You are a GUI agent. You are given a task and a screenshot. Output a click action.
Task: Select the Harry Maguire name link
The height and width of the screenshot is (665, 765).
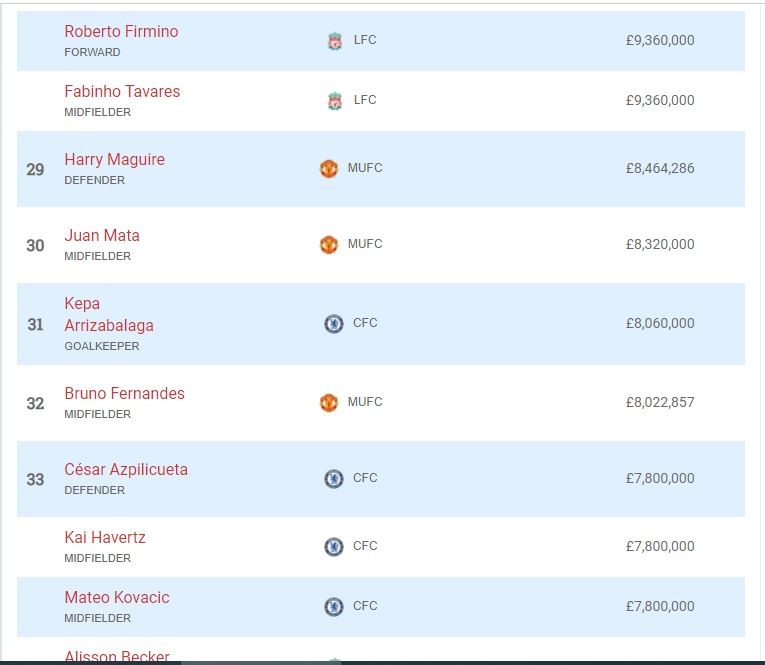point(114,160)
